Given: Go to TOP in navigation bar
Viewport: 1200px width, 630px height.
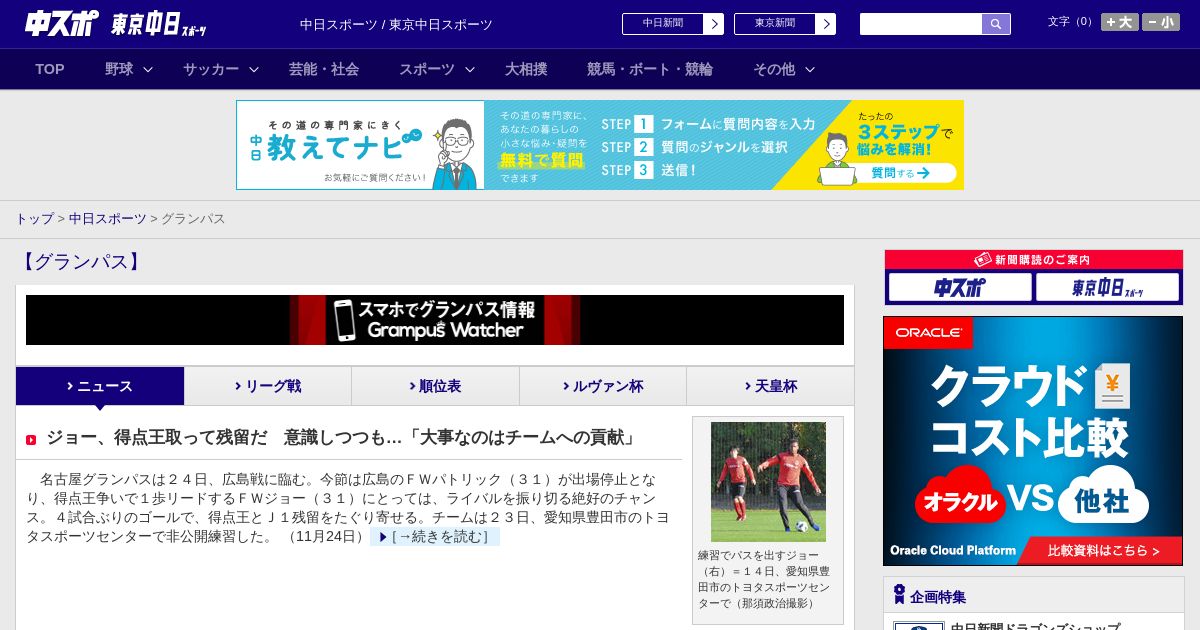Looking at the screenshot, I should pyautogui.click(x=50, y=69).
